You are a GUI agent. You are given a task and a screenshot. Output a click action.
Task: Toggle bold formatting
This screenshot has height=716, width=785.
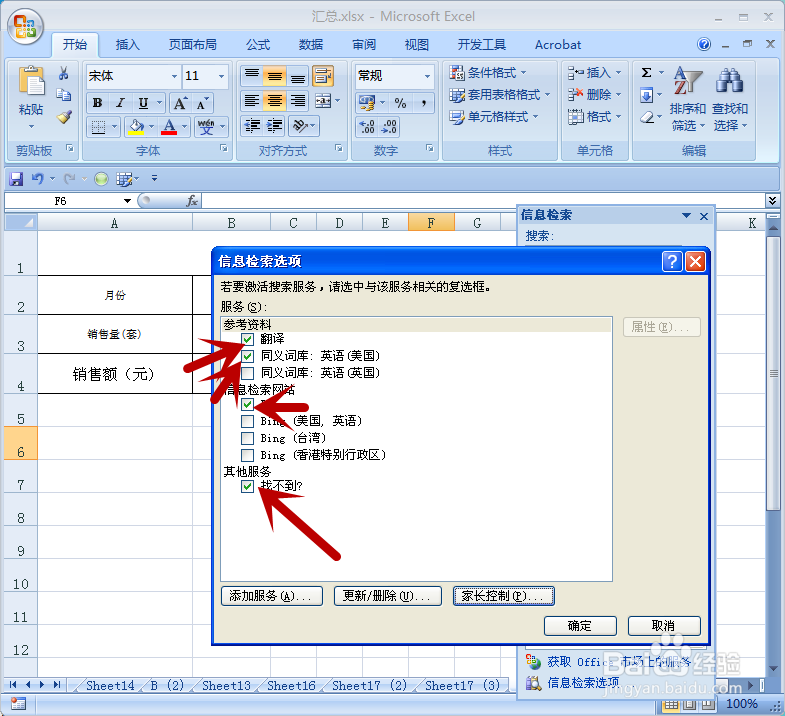[x=98, y=103]
